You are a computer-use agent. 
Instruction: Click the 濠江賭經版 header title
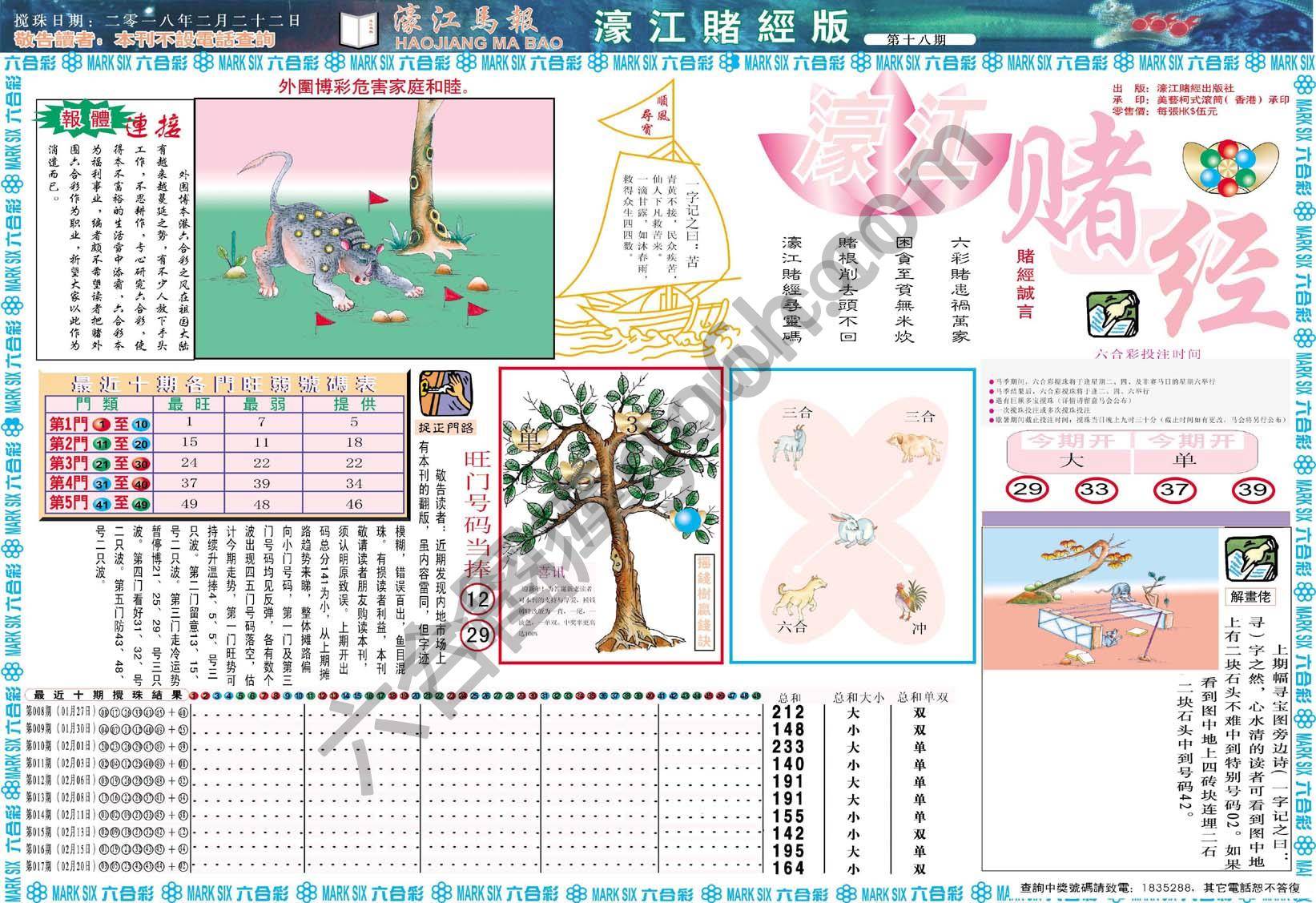(x=721, y=26)
